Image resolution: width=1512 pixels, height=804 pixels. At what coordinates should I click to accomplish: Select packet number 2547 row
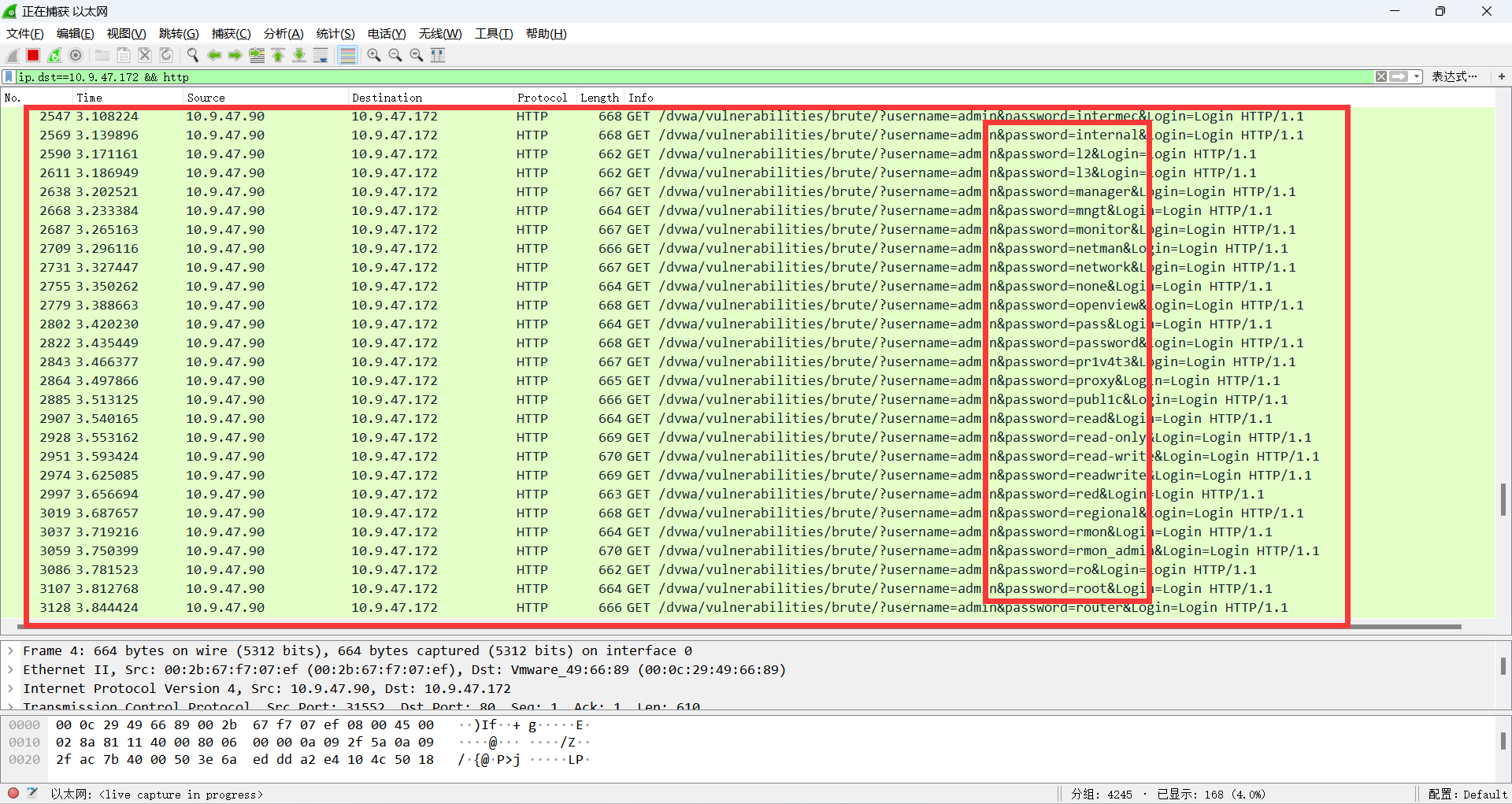point(748,117)
